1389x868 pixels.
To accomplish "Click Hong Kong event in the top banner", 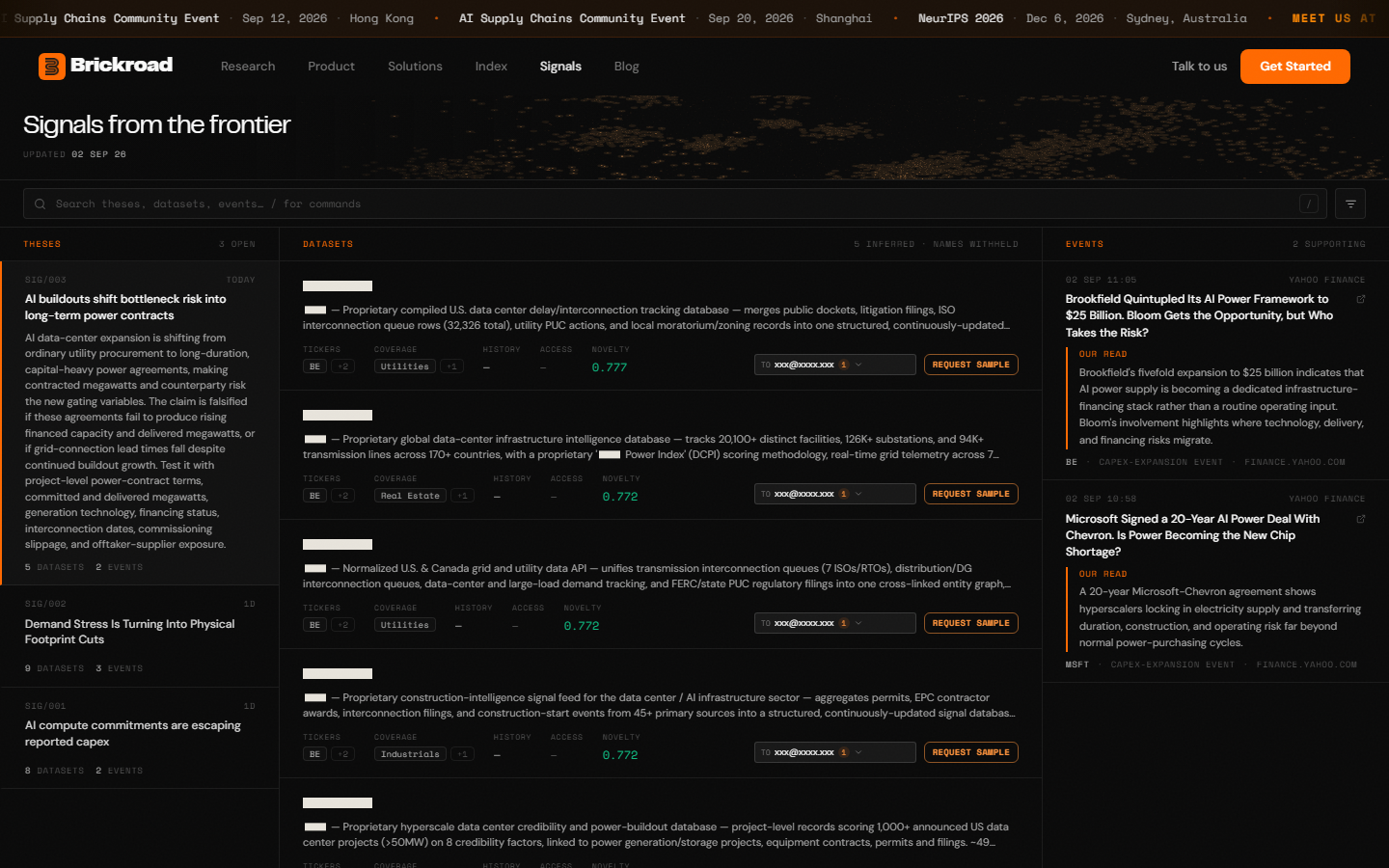I will (382, 18).
